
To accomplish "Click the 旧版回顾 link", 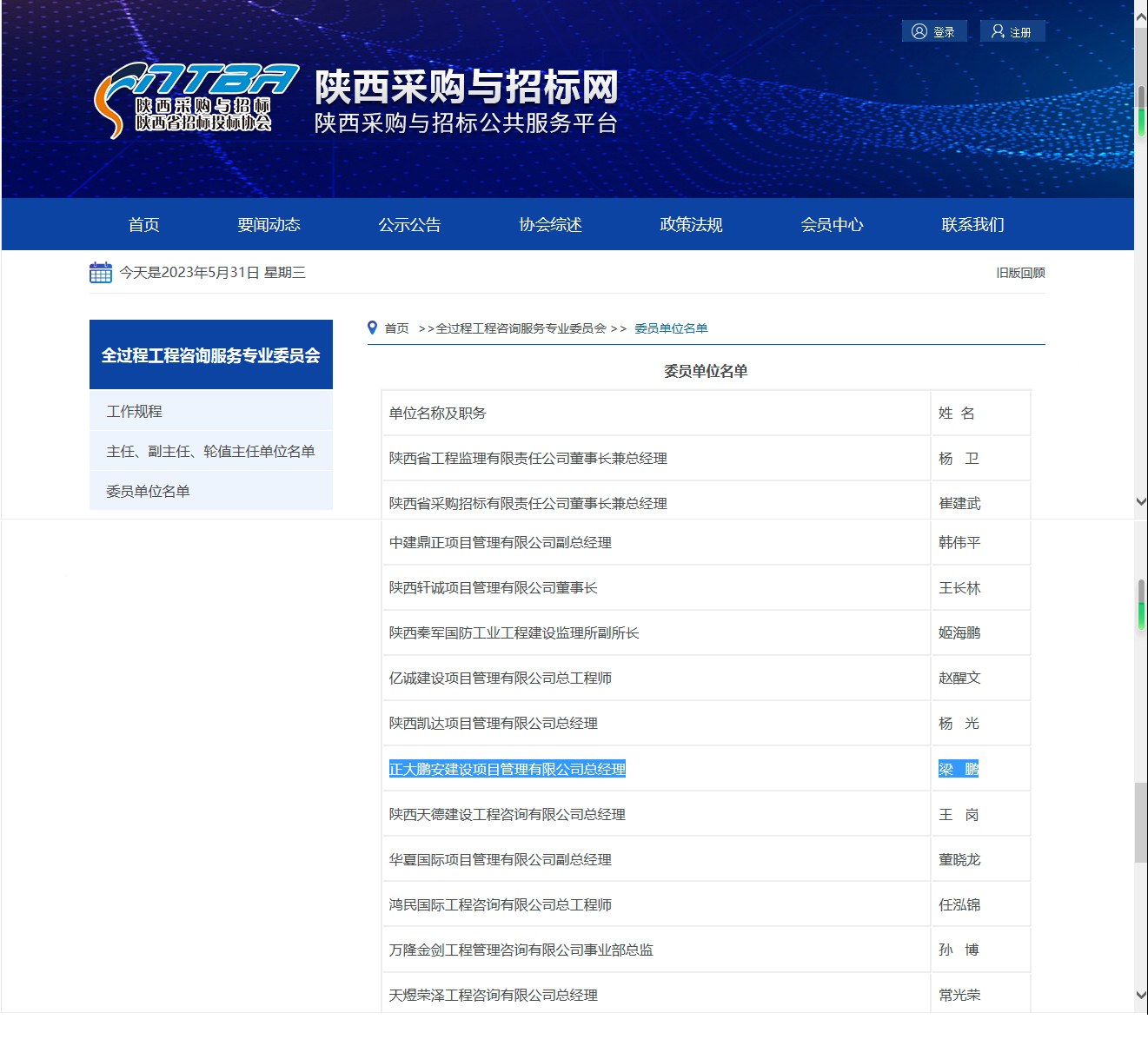I will (x=1020, y=273).
